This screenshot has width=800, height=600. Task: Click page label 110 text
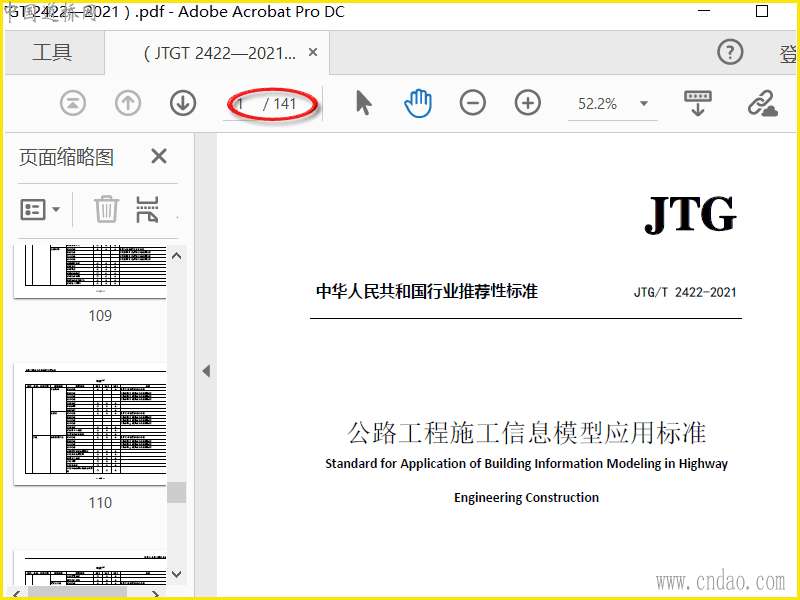coord(100,503)
